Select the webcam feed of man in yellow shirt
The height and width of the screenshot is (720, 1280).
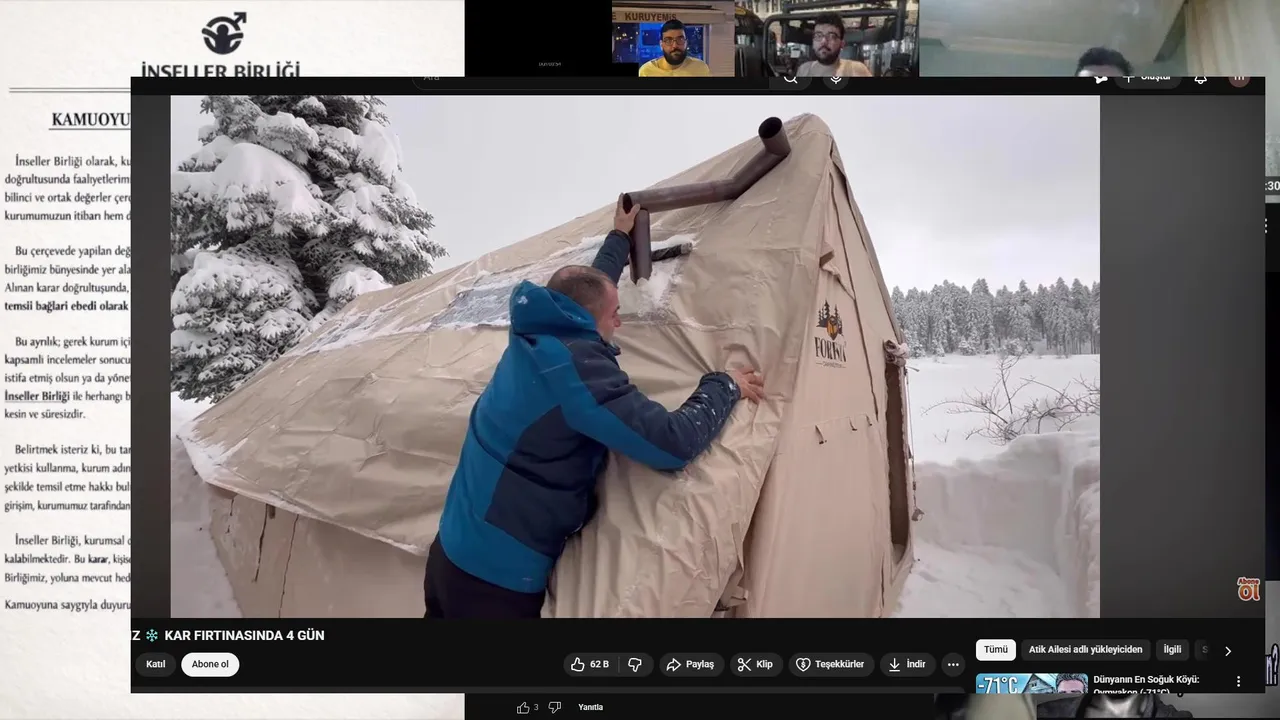click(x=674, y=39)
